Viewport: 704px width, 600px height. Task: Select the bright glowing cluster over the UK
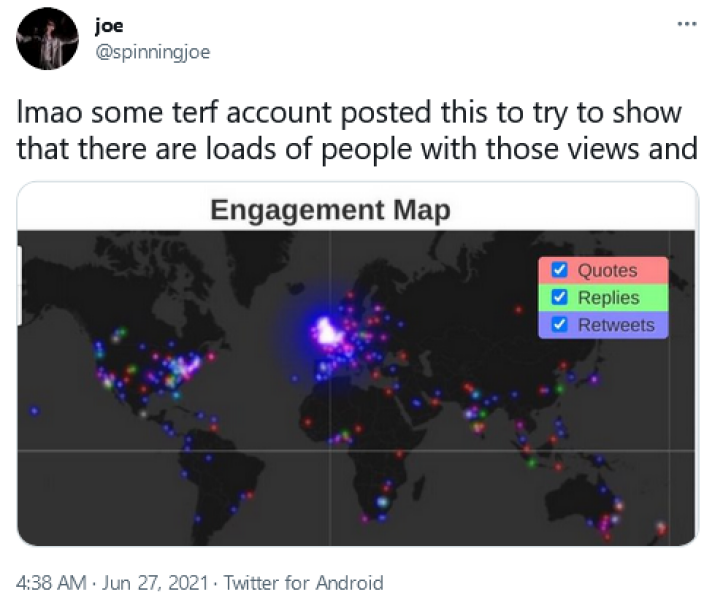(326, 330)
